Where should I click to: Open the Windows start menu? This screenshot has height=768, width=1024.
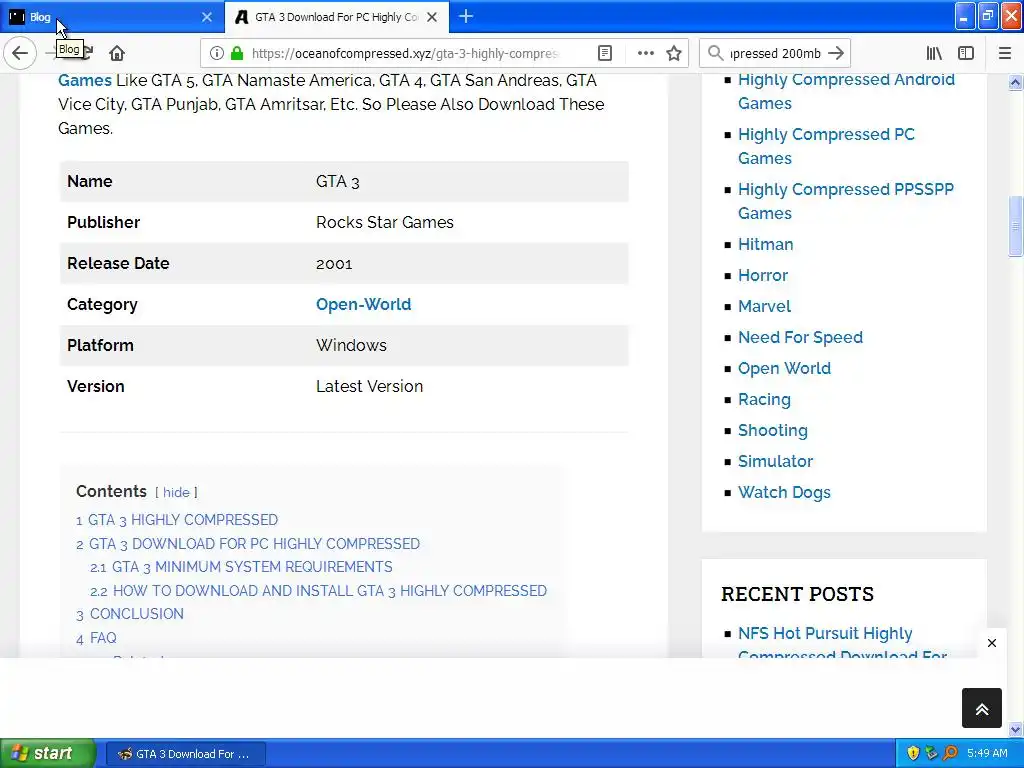coord(48,753)
